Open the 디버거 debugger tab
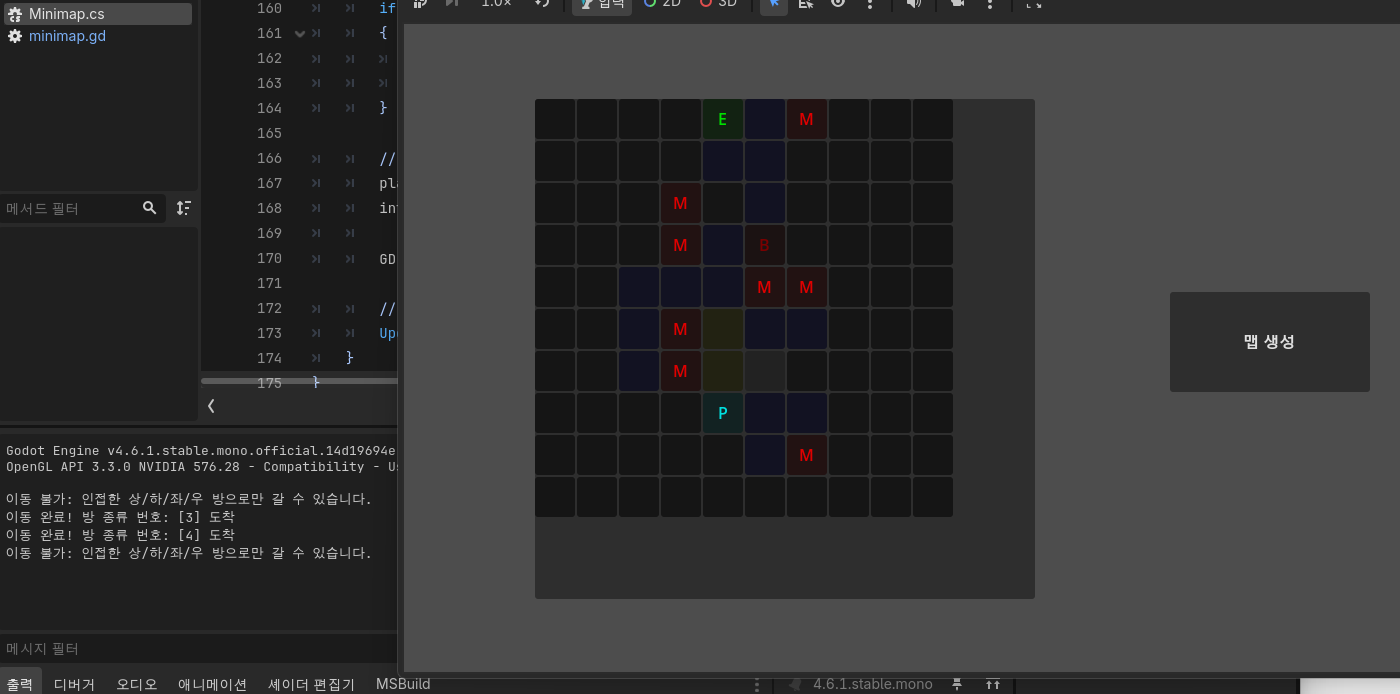The image size is (1400, 694). (74, 684)
